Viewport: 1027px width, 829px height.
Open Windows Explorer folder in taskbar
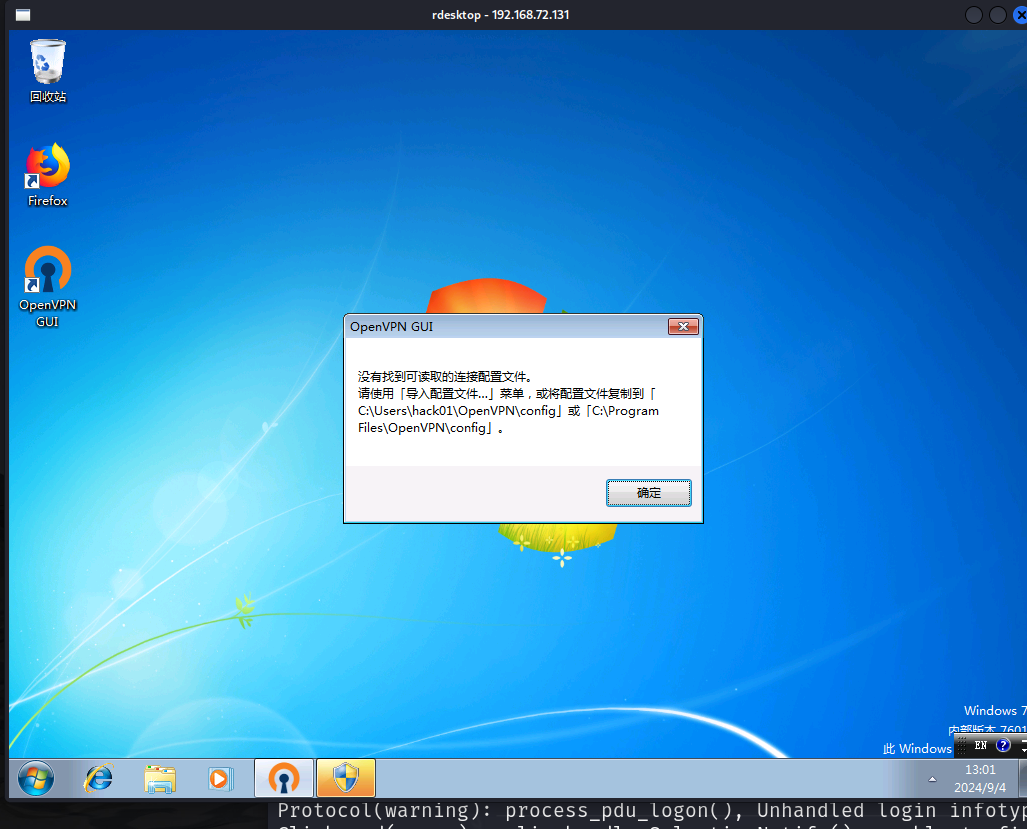(160, 779)
